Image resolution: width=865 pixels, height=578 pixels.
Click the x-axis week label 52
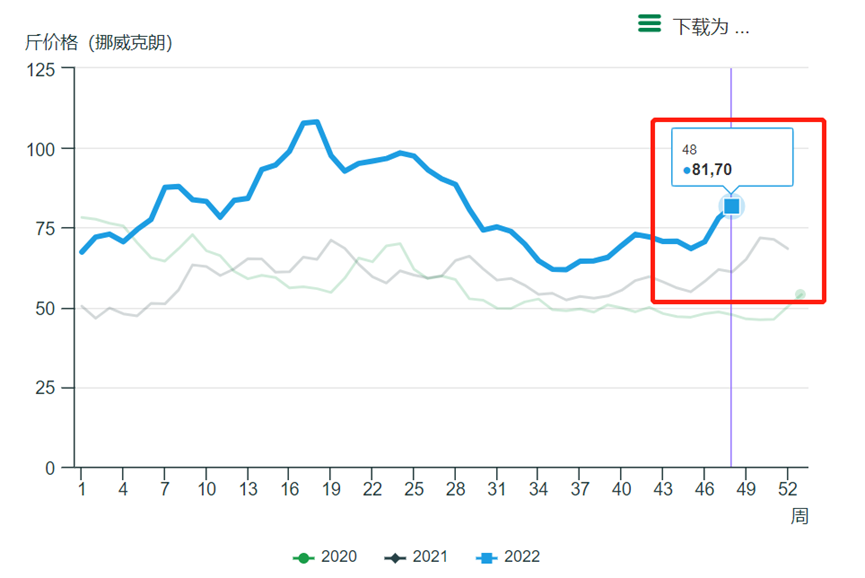(788, 489)
